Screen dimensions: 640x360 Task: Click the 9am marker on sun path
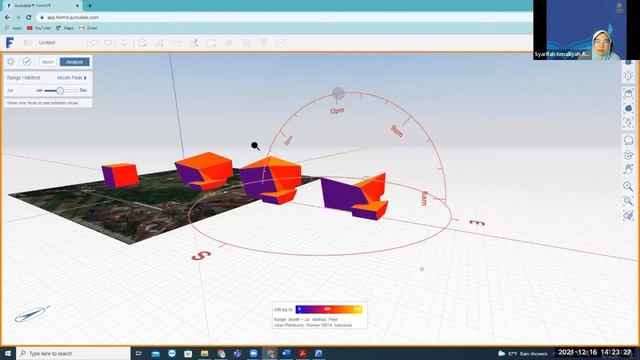(397, 131)
